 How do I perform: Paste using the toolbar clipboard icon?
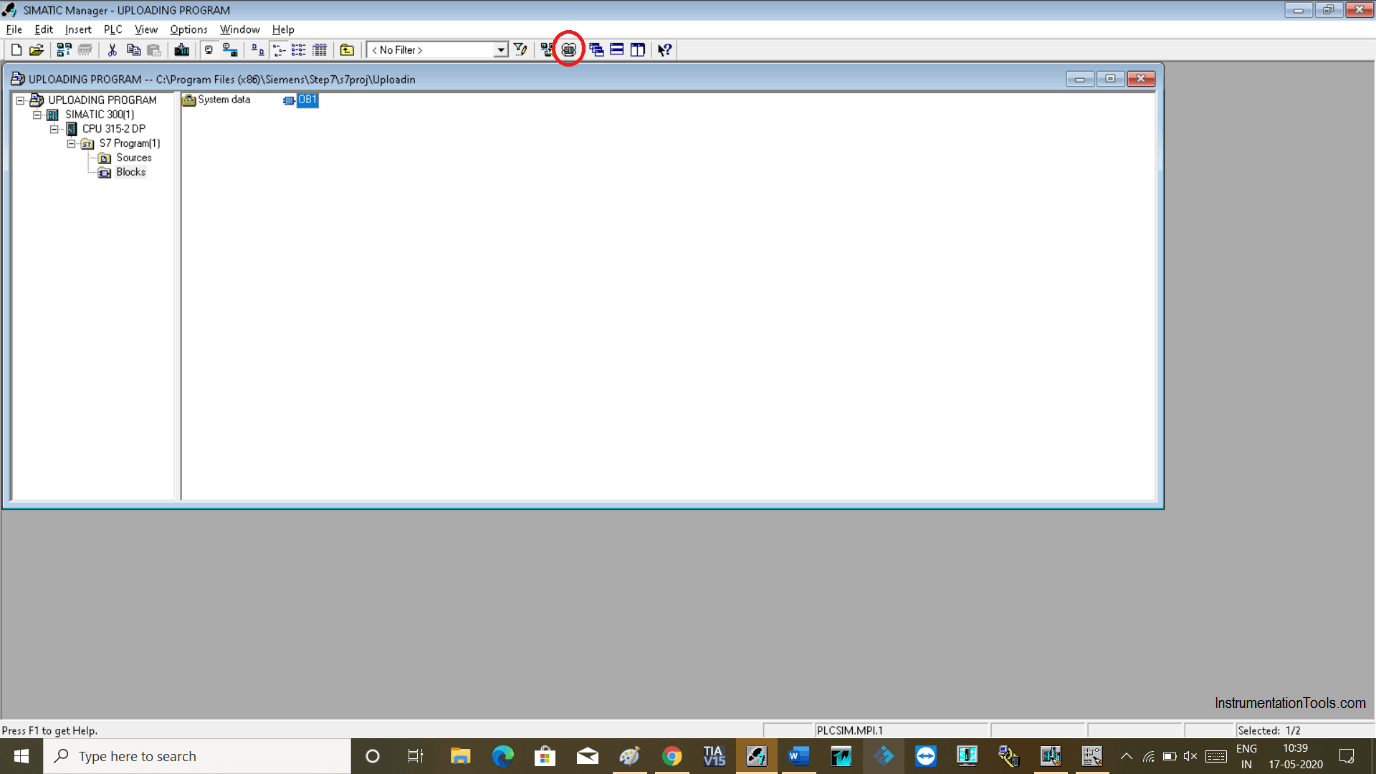click(154, 50)
